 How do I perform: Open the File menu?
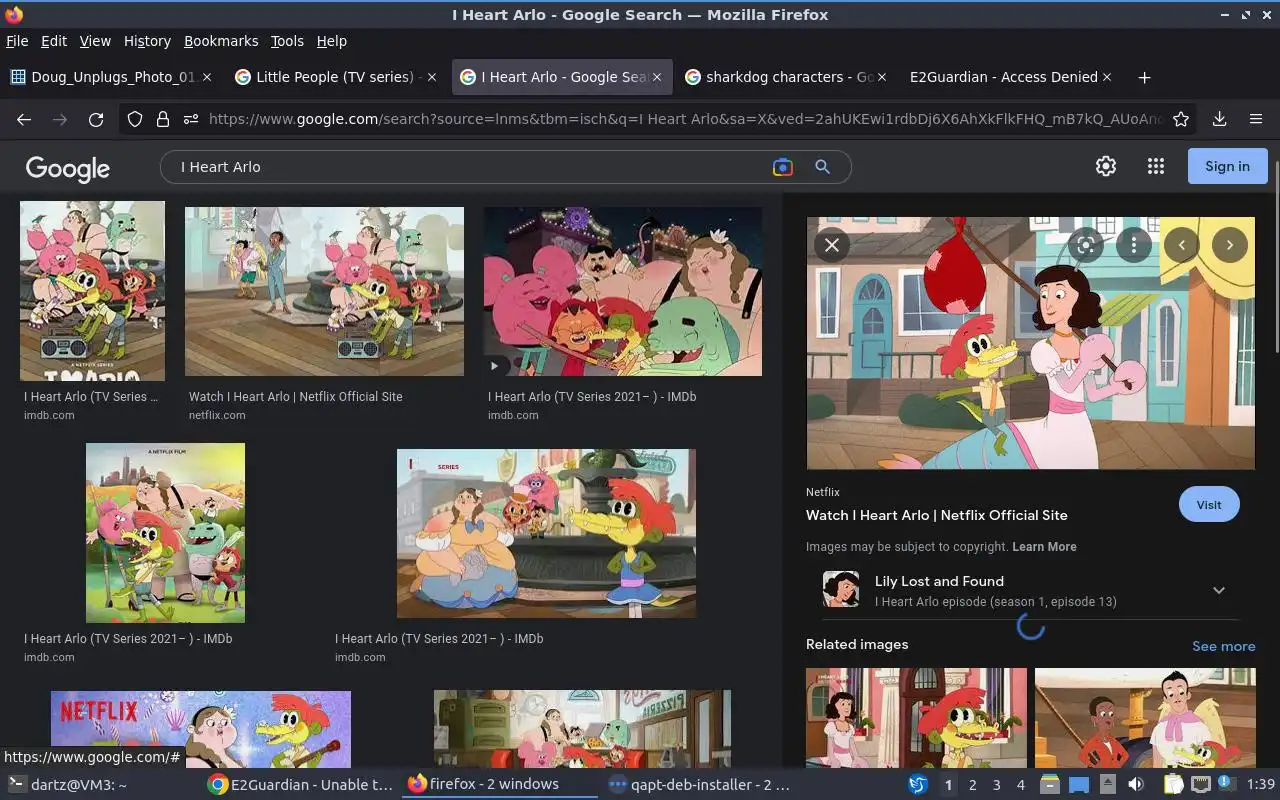pyautogui.click(x=17, y=41)
